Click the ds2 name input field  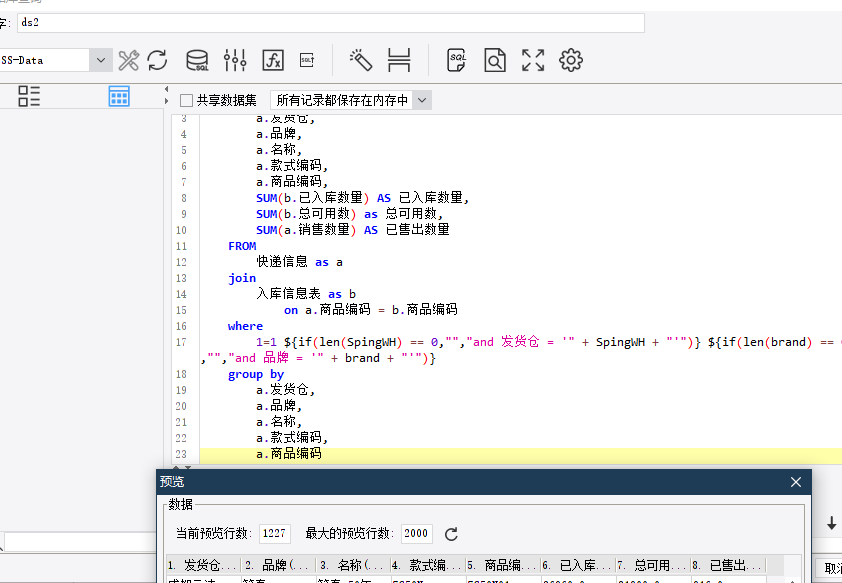331,23
